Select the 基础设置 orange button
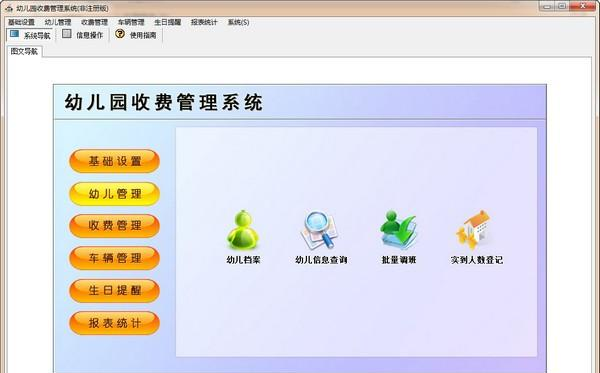This screenshot has height=373, width=600. (114, 161)
